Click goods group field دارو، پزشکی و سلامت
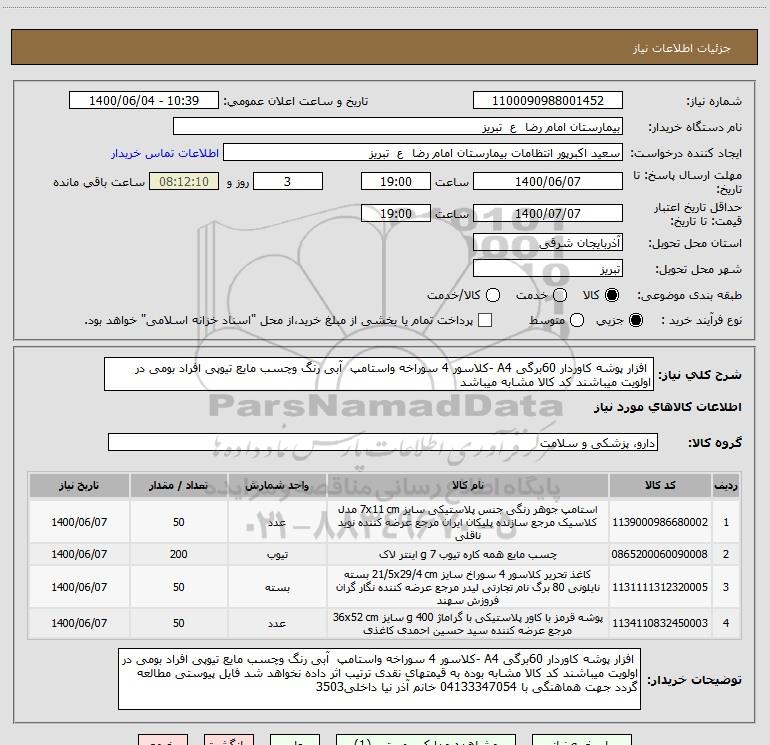The width and height of the screenshot is (770, 745). click(383, 442)
